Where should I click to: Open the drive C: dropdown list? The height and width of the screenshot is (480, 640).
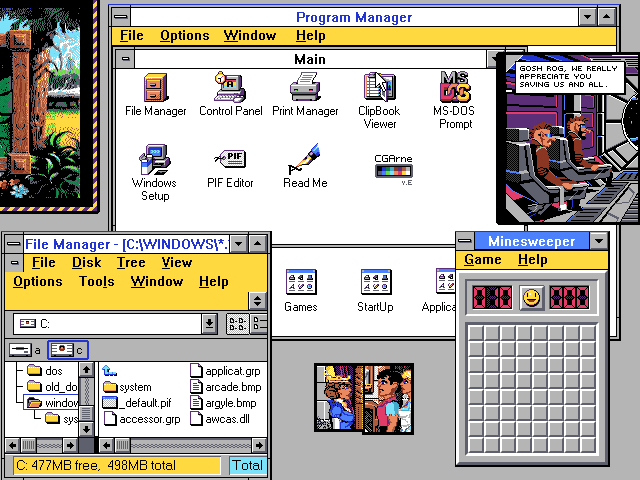(x=209, y=324)
